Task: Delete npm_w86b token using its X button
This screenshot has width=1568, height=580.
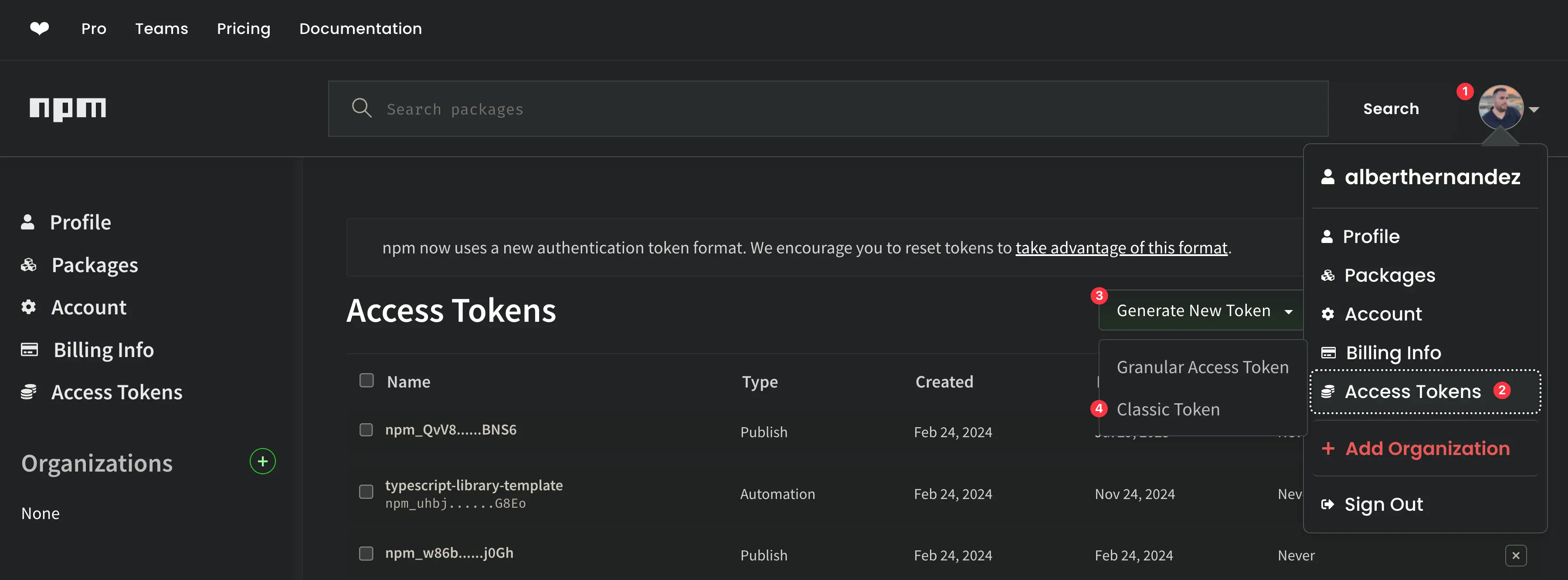Action: [1516, 555]
